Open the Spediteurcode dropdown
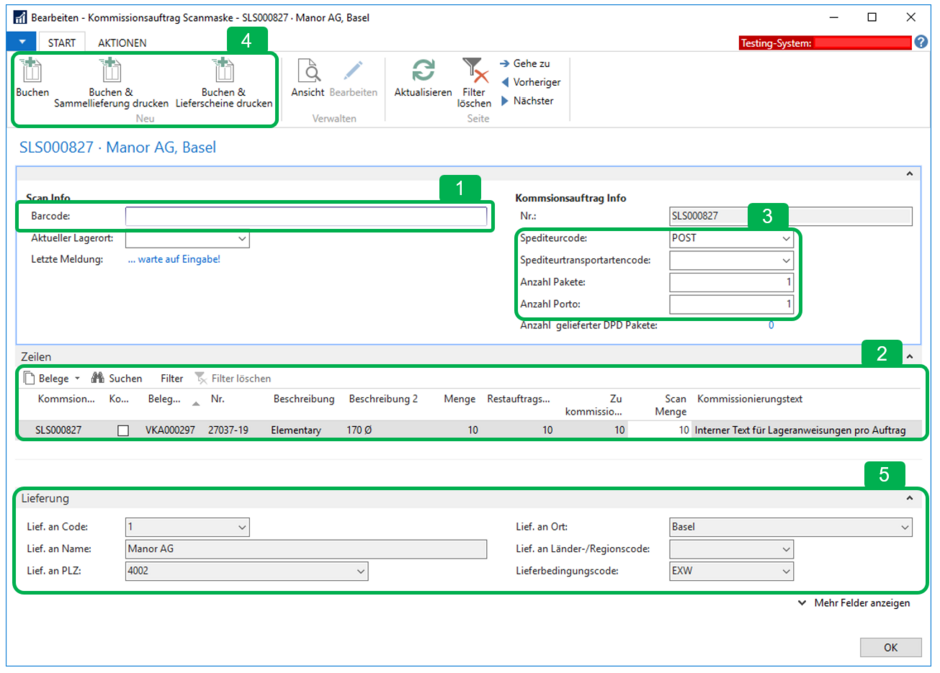This screenshot has width=940, height=673. [x=786, y=239]
